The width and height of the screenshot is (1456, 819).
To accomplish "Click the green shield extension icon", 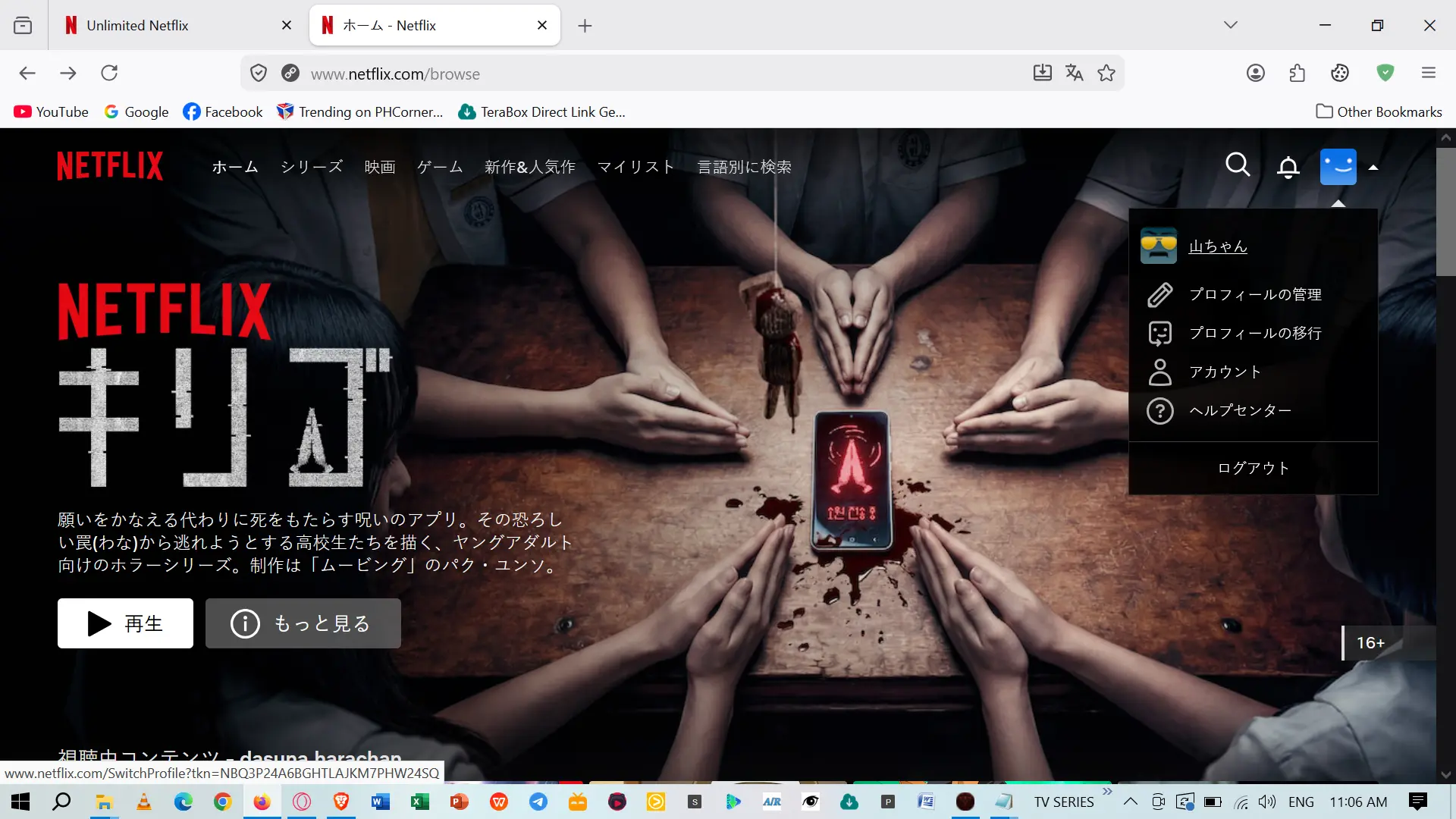I will coord(1385,73).
